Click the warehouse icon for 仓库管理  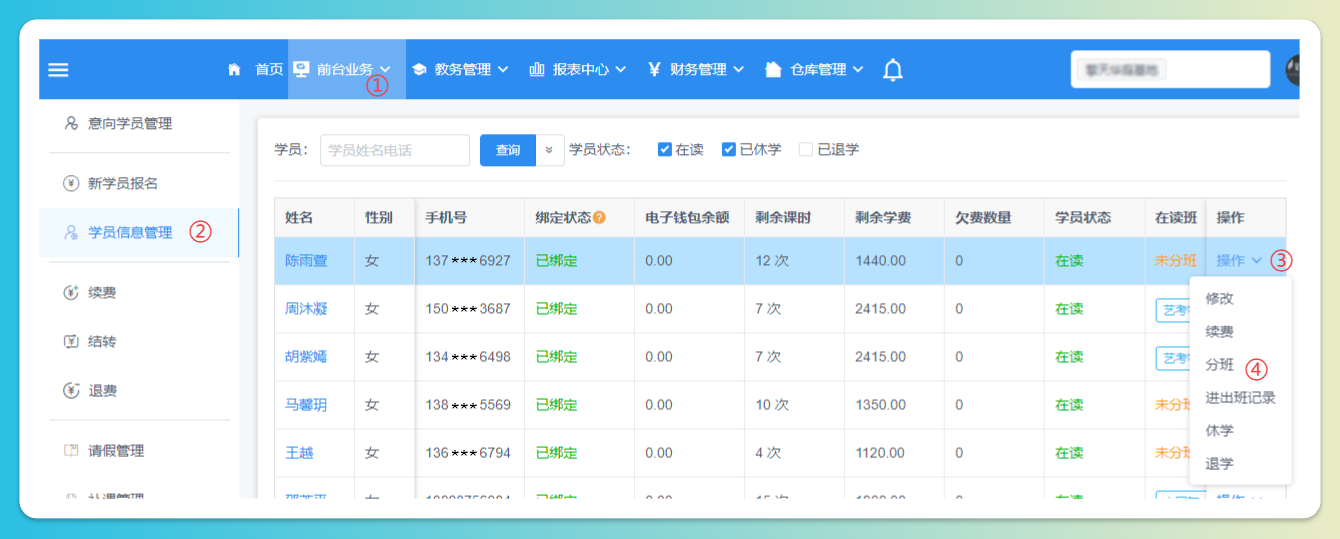773,69
